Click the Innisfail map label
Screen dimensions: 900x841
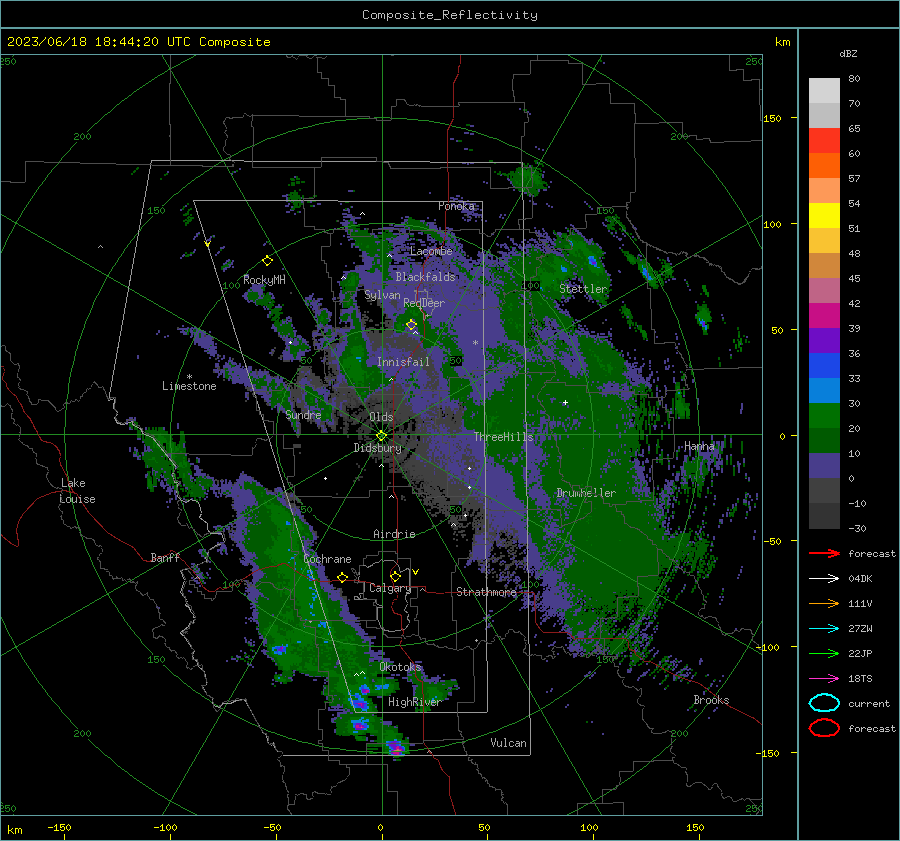point(403,362)
